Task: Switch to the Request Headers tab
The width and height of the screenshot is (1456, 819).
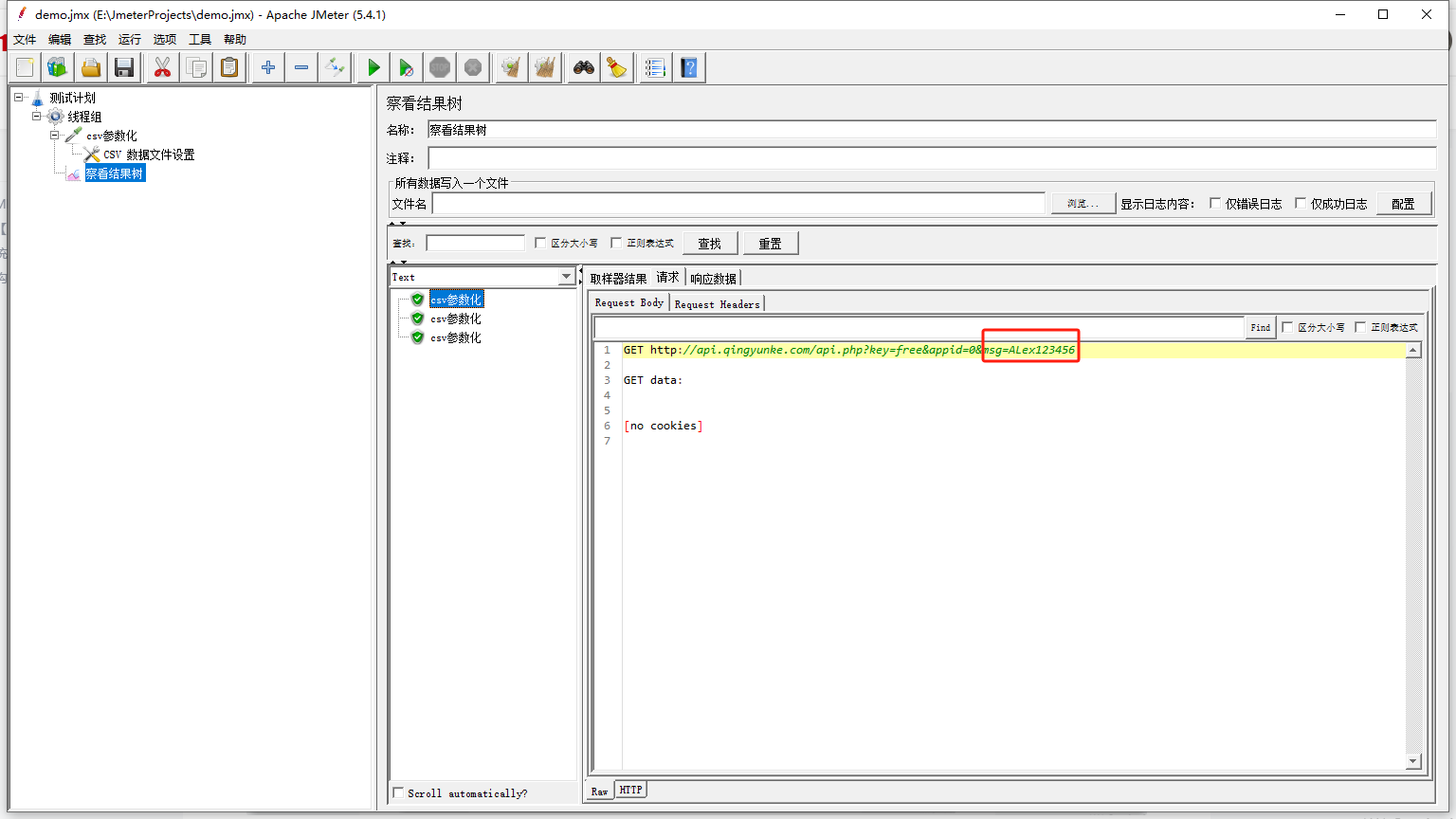Action: coord(717,304)
